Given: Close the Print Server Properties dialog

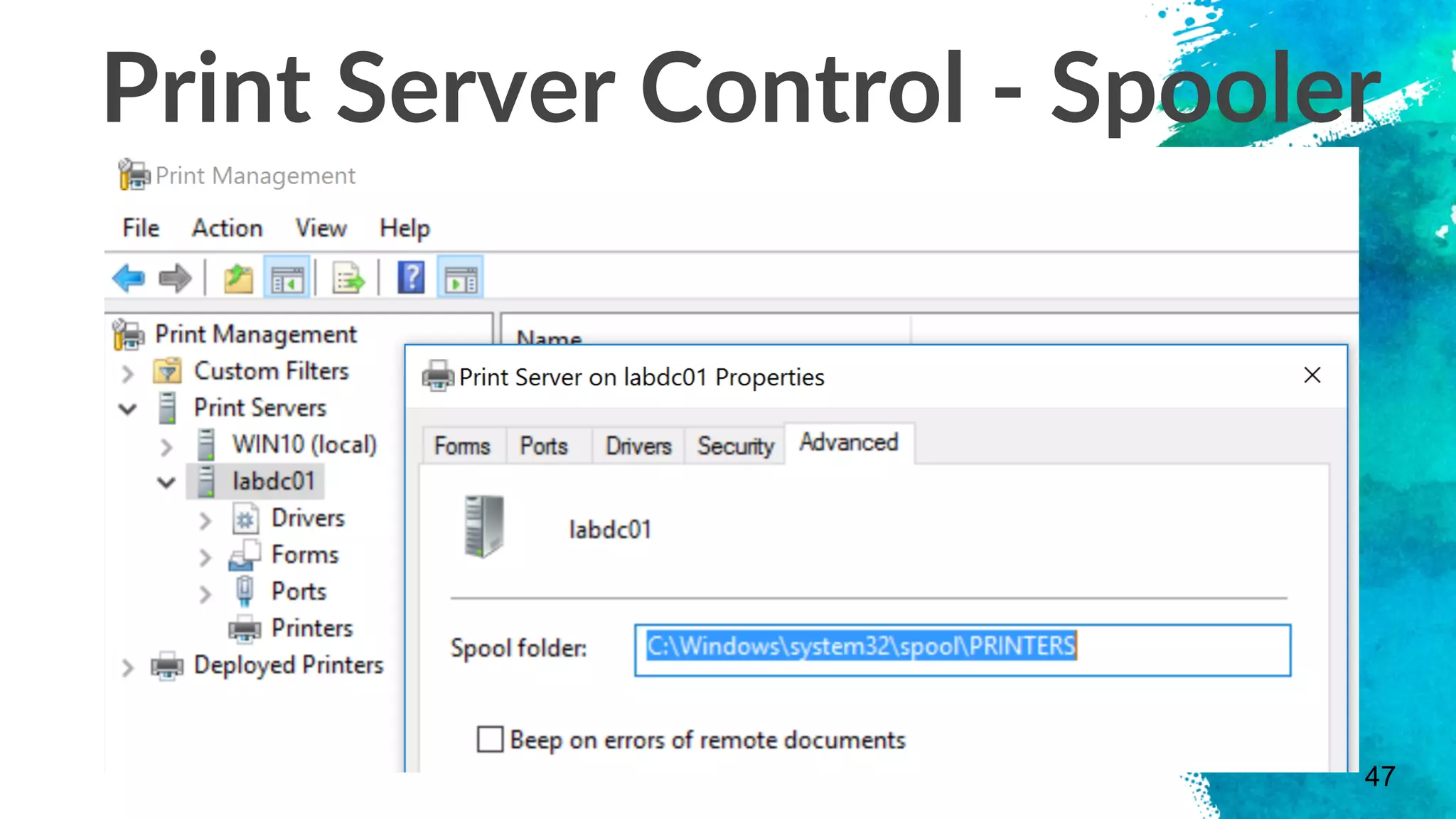Looking at the screenshot, I should tap(1312, 375).
